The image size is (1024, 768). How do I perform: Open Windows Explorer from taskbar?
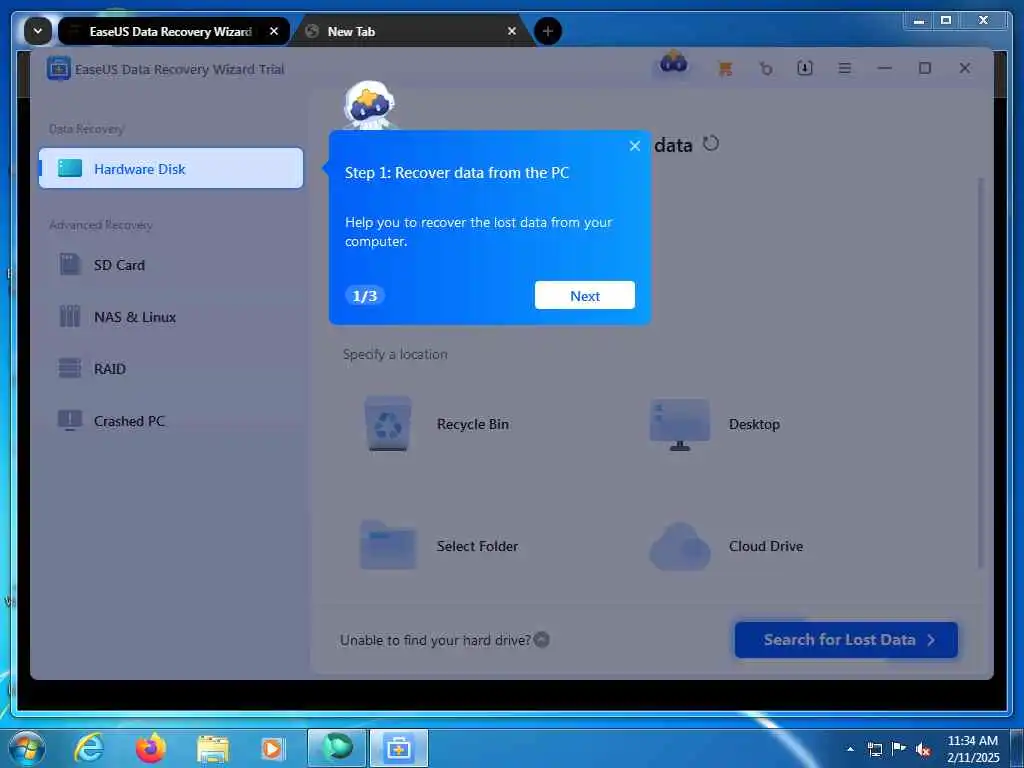(212, 749)
